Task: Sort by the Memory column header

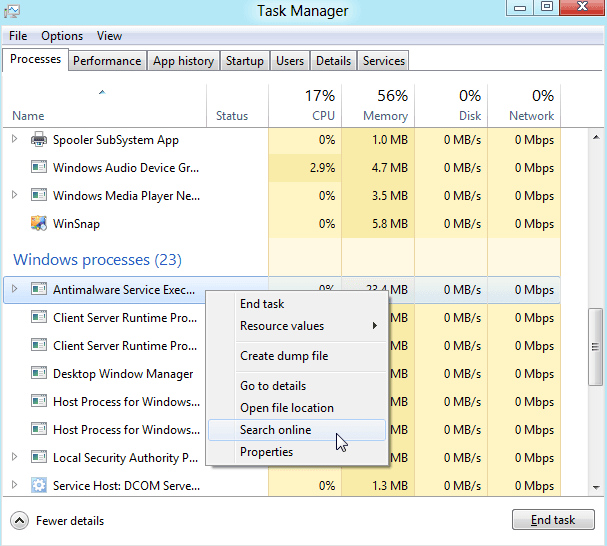Action: pos(378,106)
